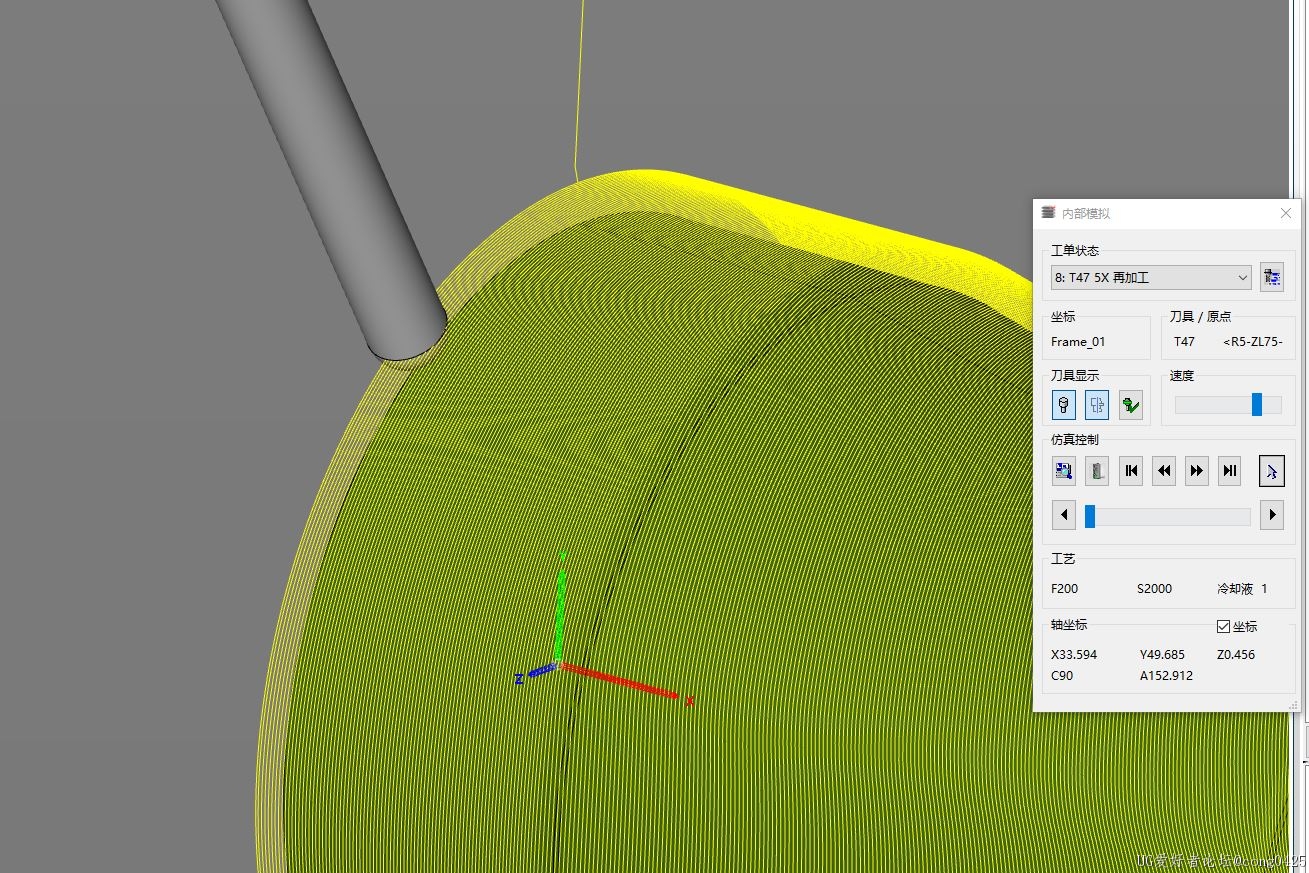Screen dimensions: 1309x873
Task: Click the green check tool display icon
Action: (1130, 405)
